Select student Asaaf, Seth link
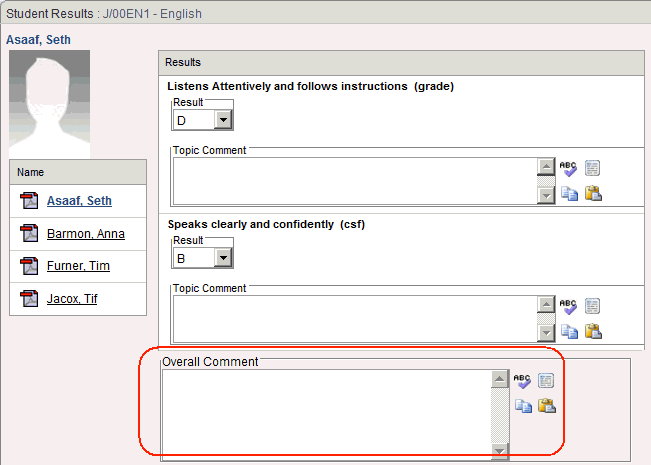 79,201
